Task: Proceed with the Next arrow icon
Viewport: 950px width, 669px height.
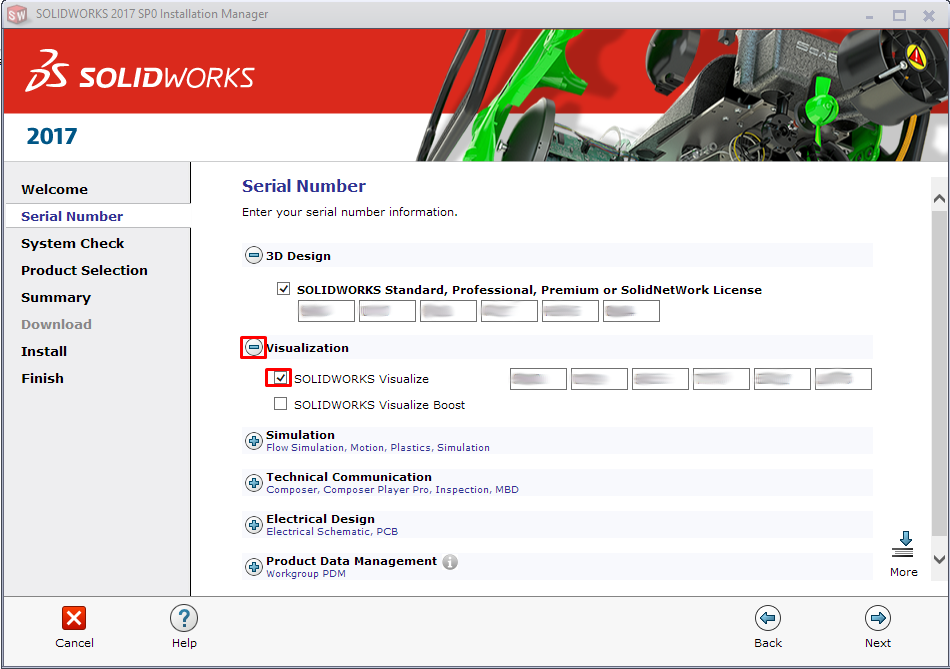Action: tap(878, 618)
